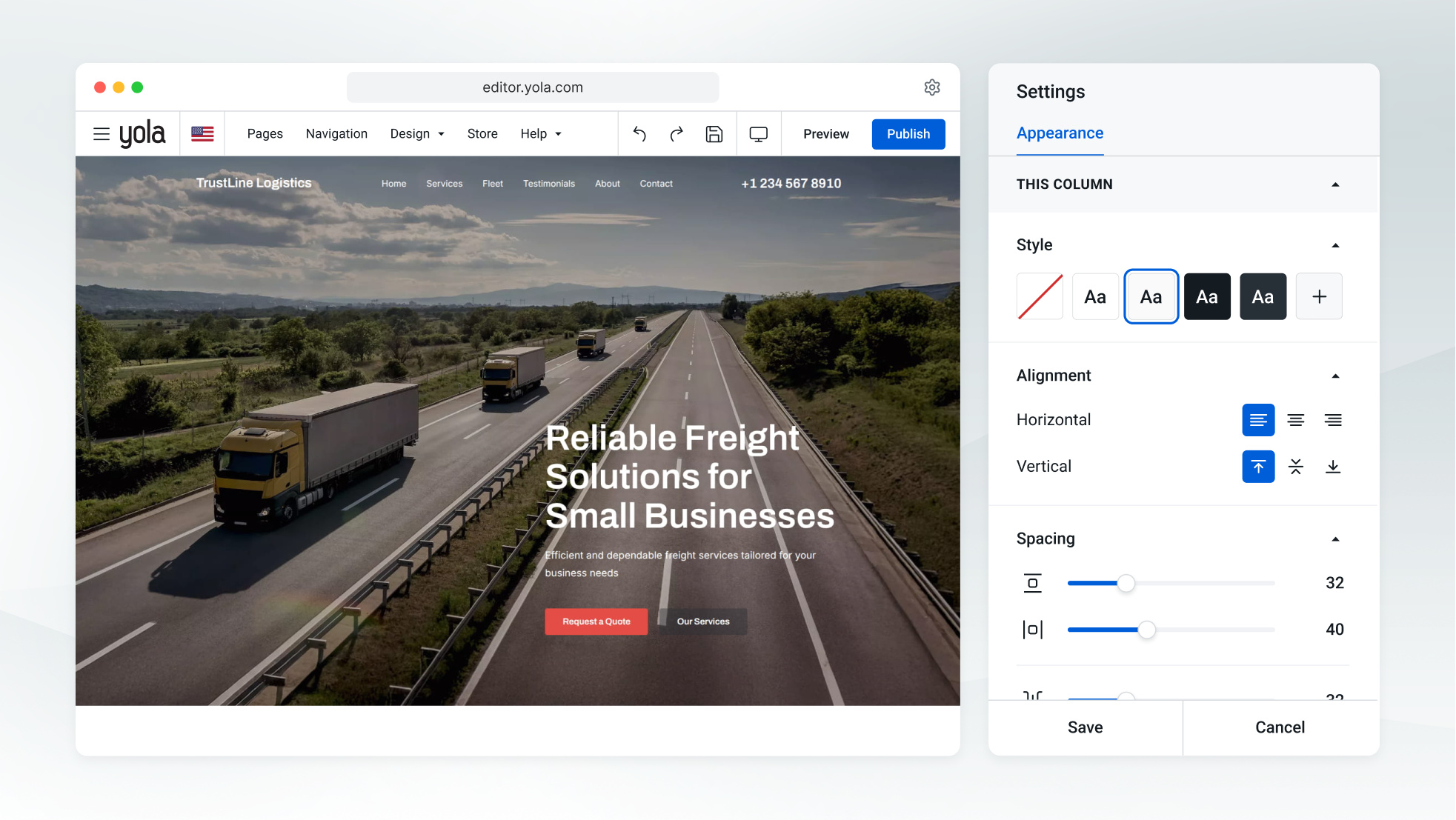Click the save floppy disk icon
This screenshot has height=820, width=1456.
click(714, 134)
